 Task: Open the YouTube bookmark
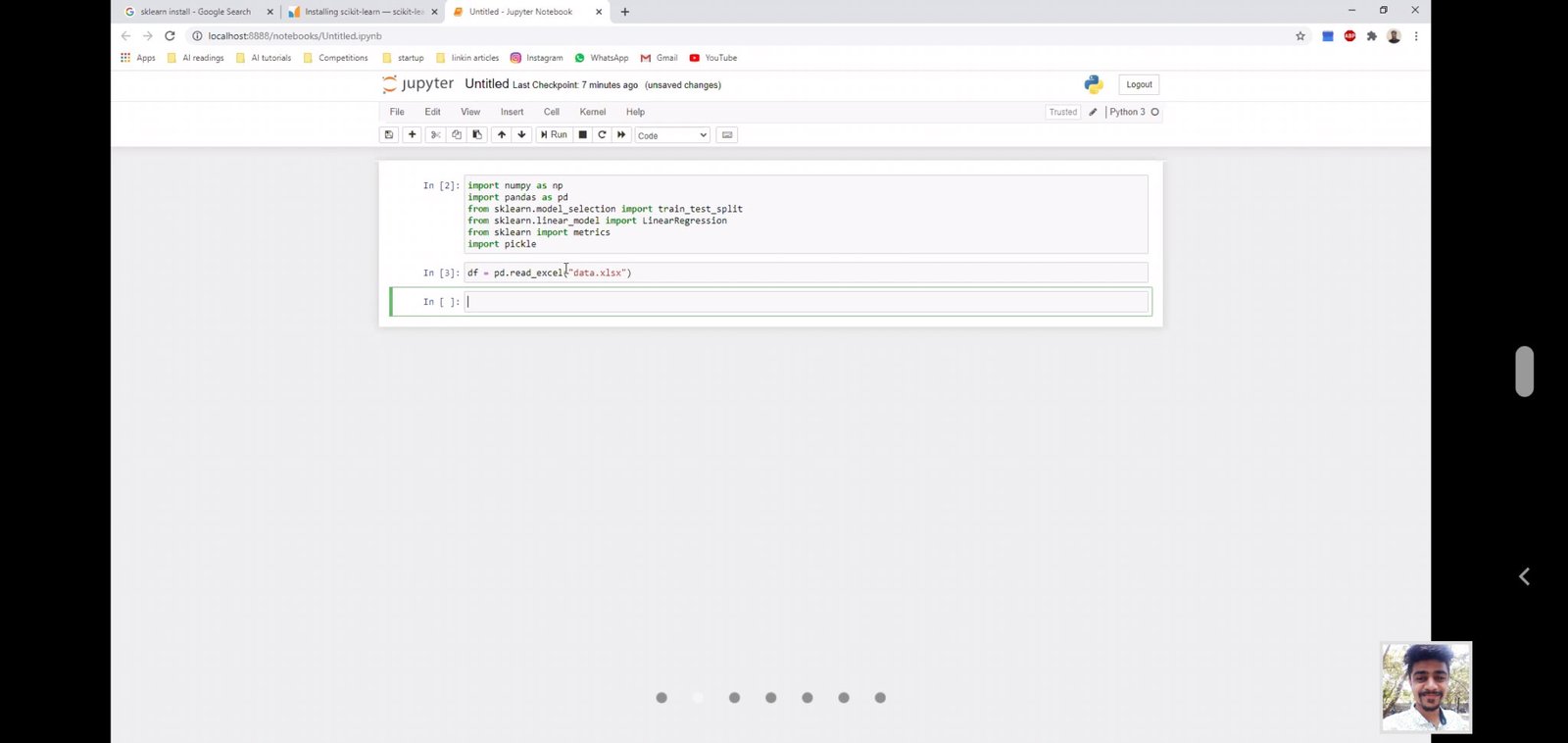(712, 58)
